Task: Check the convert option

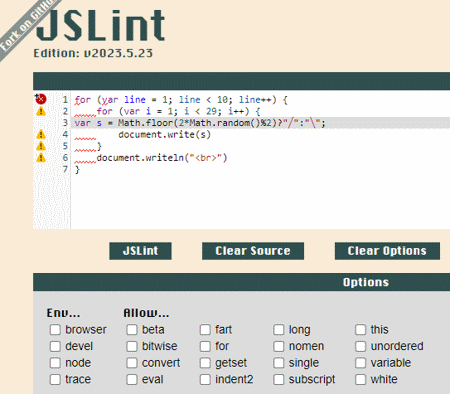Action: tap(132, 363)
